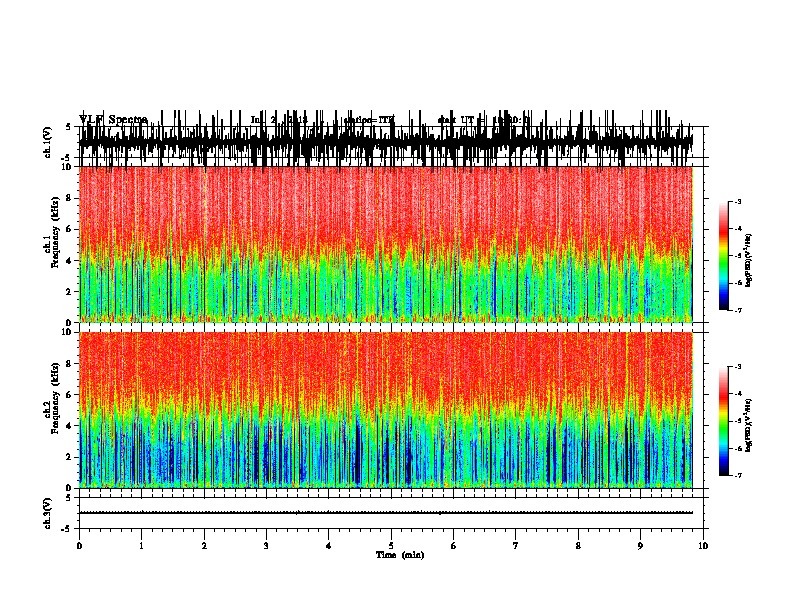Click the 'ch.3(V)' waveform axis label

48,513
